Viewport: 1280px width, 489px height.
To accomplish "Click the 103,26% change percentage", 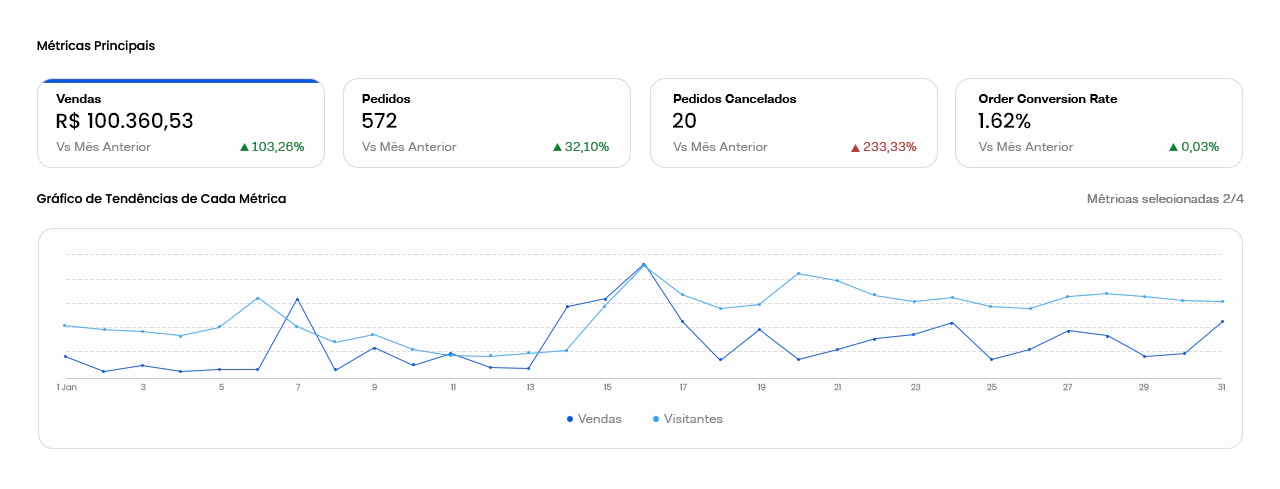I will 278,147.
